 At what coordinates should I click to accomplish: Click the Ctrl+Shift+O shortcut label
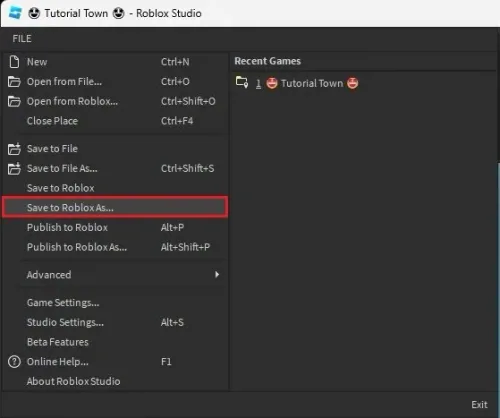pos(188,101)
